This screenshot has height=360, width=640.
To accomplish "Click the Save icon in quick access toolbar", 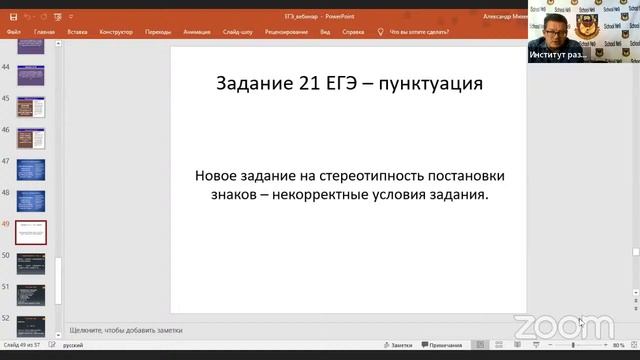I will [13, 17].
